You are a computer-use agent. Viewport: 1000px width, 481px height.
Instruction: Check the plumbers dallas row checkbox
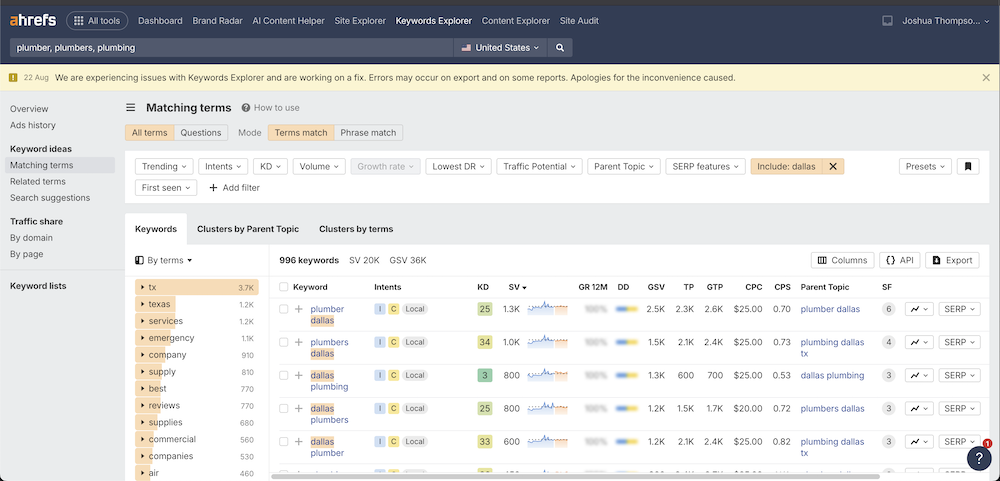pos(284,342)
